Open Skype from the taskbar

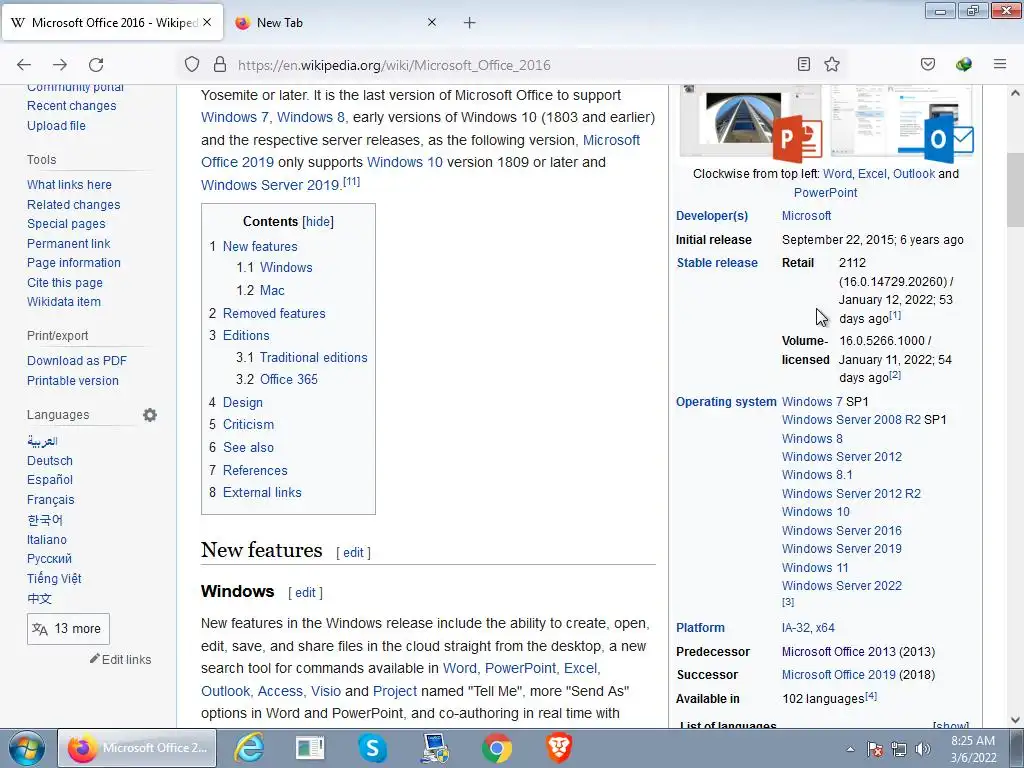(372, 748)
